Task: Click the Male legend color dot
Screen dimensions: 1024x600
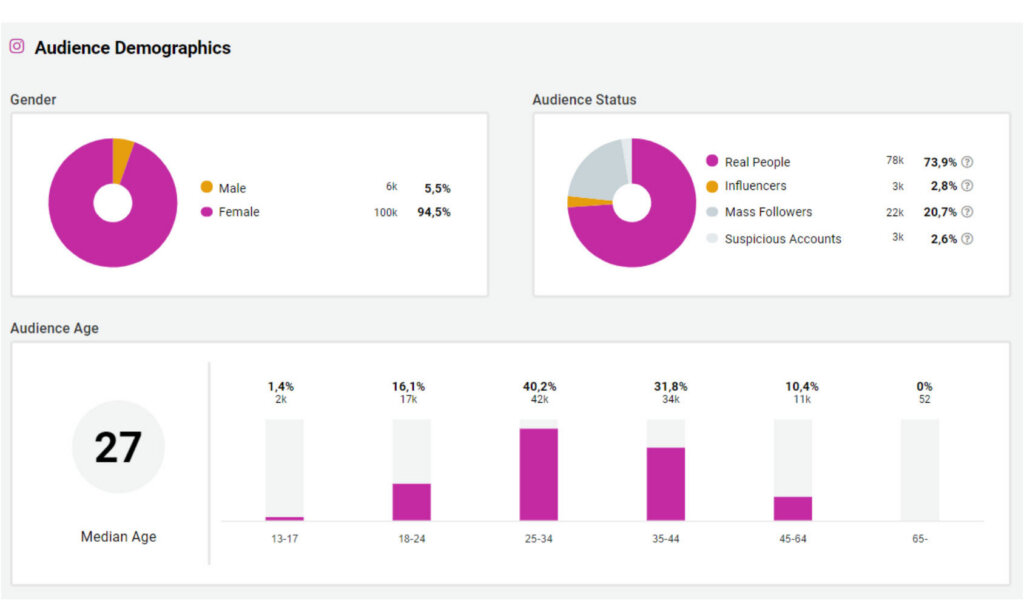Action: tap(207, 187)
